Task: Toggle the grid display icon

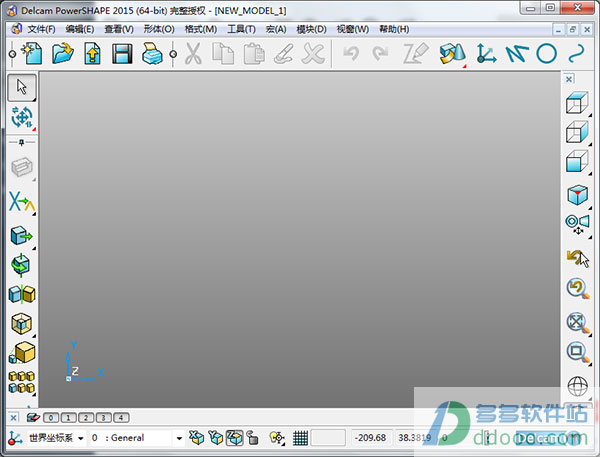Action: [300, 438]
